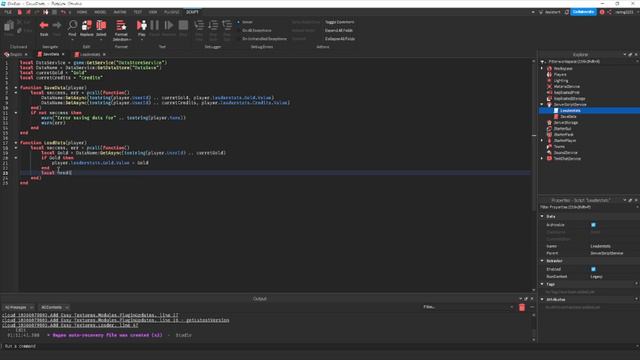Collapse the Attributes section in Properties
This screenshot has width=640, height=360.
[542, 300]
